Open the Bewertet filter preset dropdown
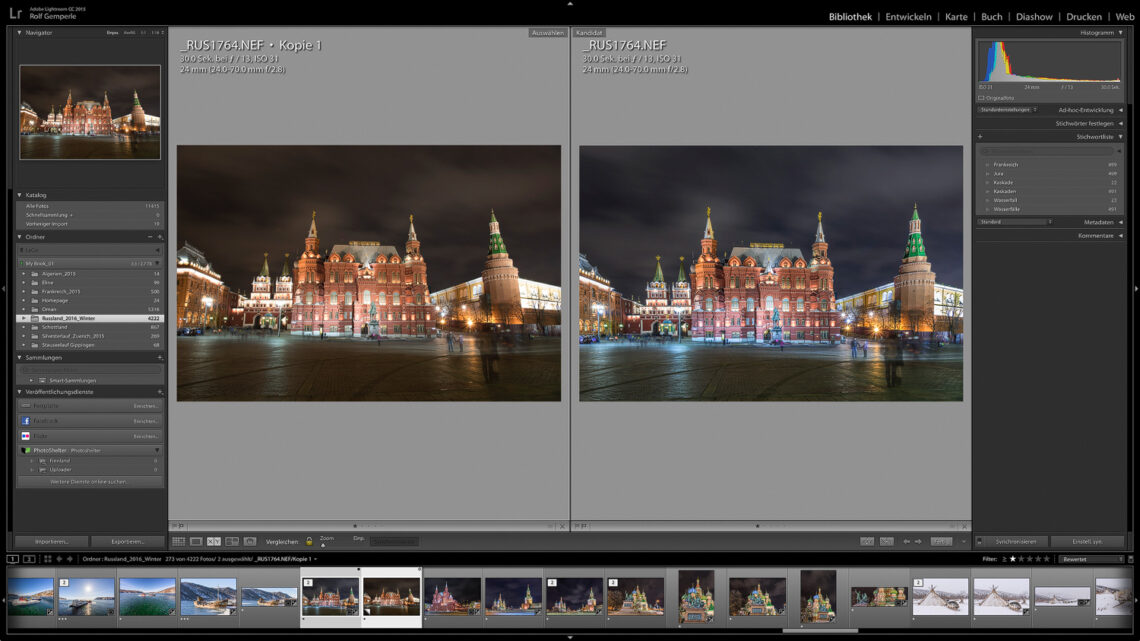The height and width of the screenshot is (641, 1140). point(1090,559)
